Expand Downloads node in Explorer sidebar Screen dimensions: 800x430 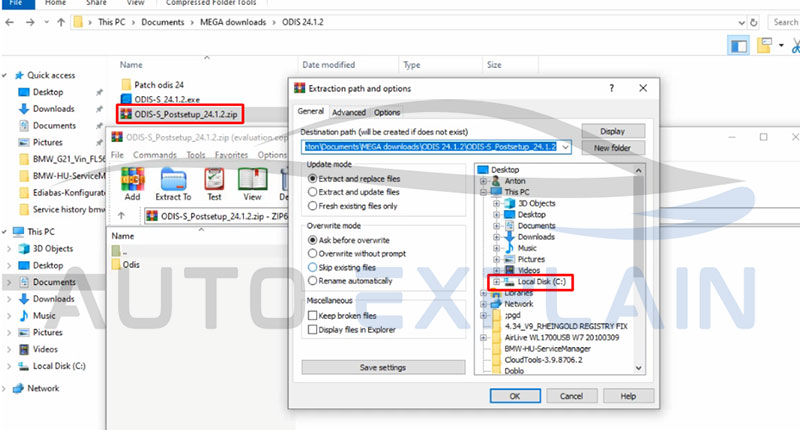[x=9, y=299]
